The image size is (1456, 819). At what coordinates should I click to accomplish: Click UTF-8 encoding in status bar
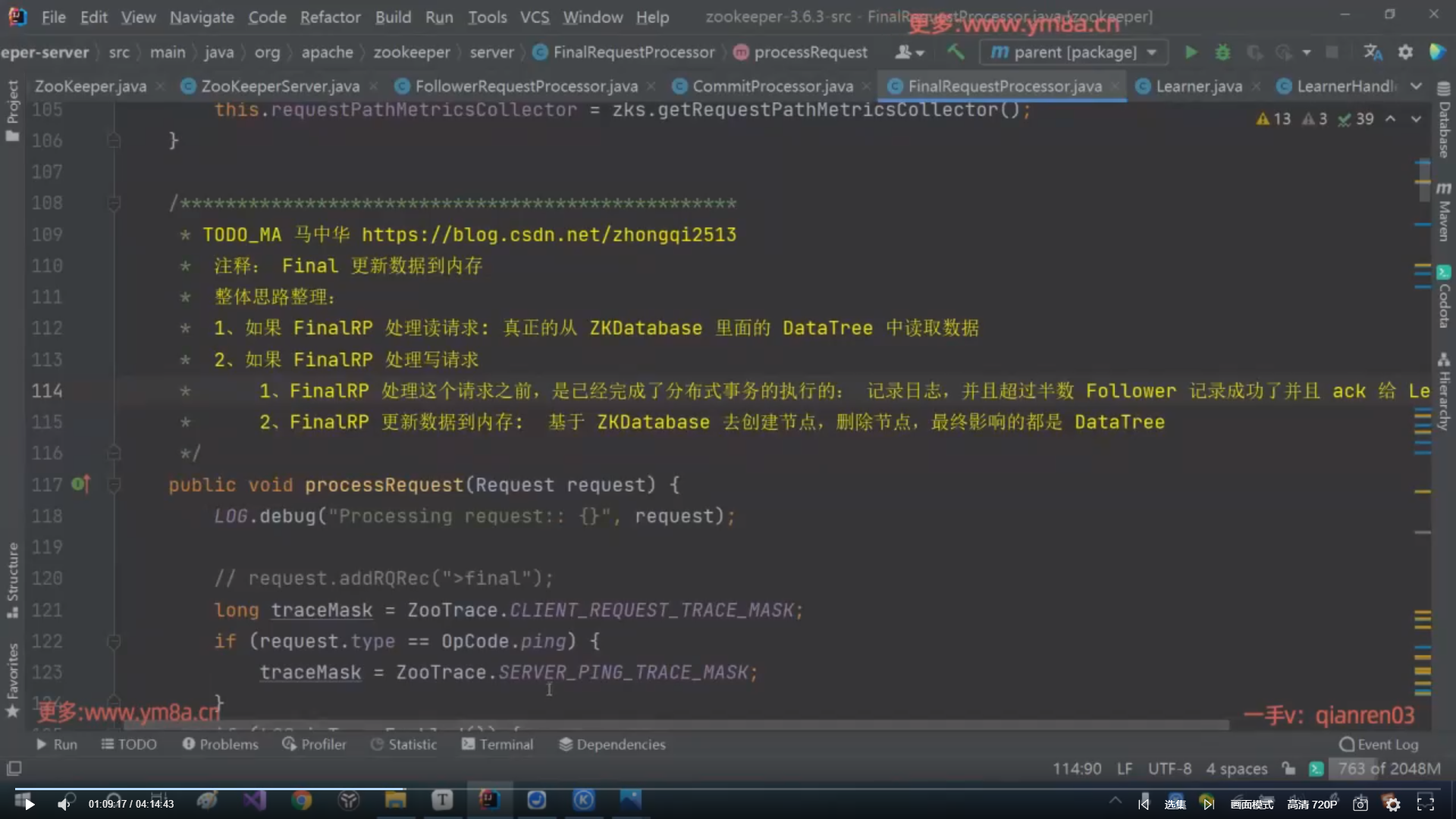[1169, 769]
